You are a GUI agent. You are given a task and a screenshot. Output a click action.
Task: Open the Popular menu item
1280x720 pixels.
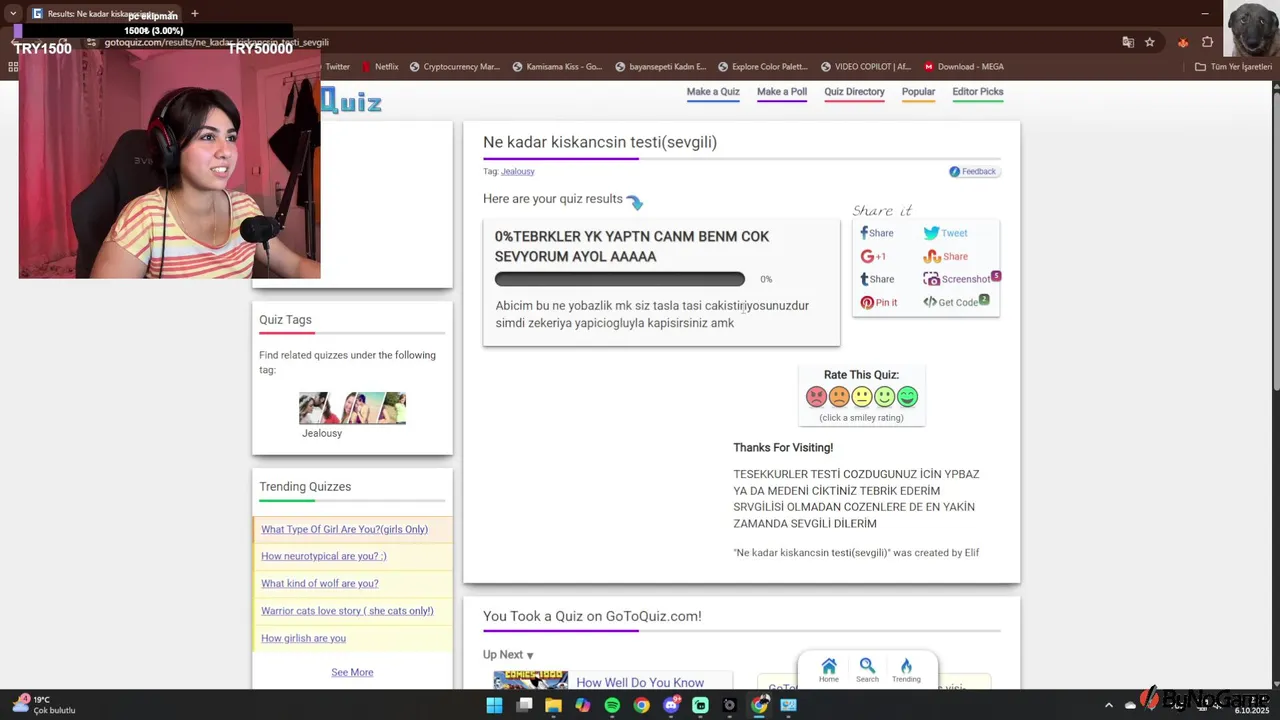tap(918, 92)
